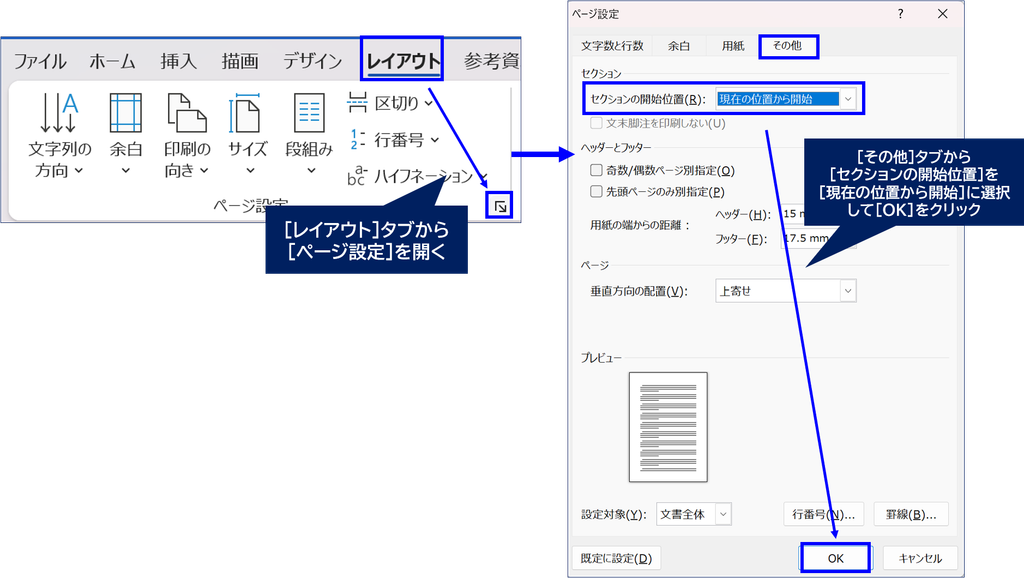This screenshot has width=1024, height=578.
Task: Click the Orientation (印刷の向き) icon
Action: click(x=187, y=112)
